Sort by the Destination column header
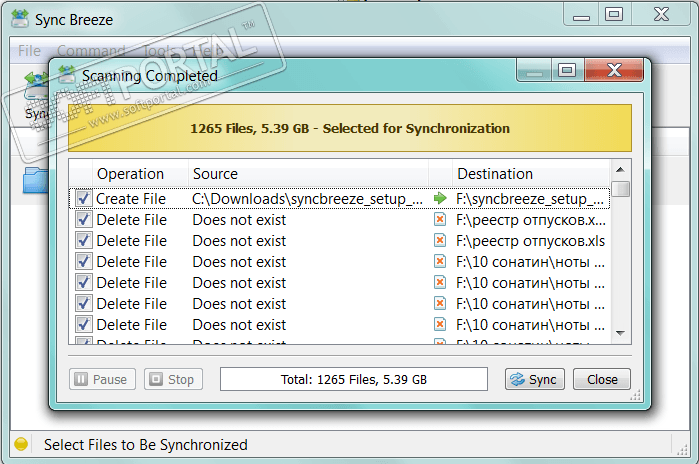 coord(494,174)
